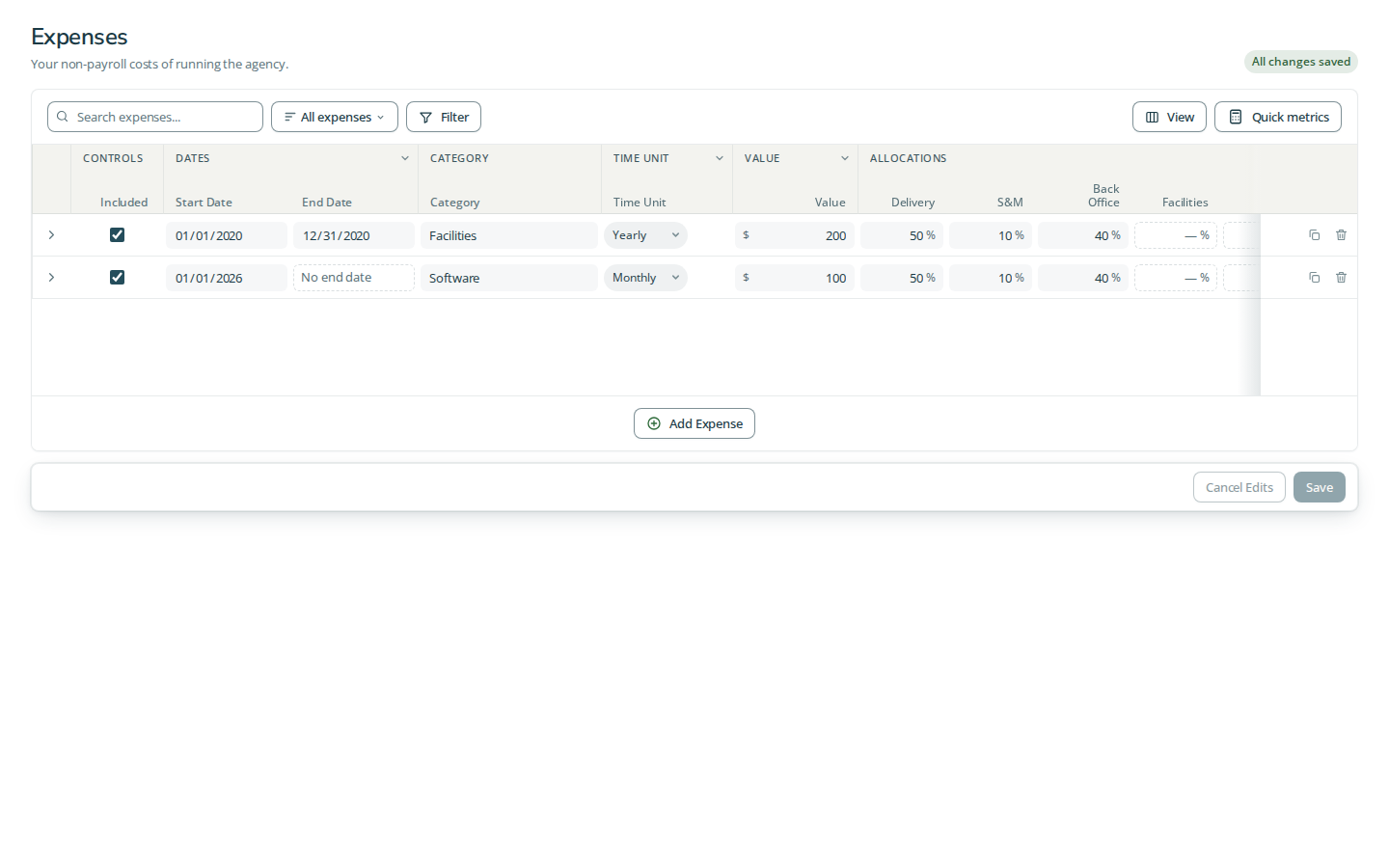Uncheck Included for the Software expense

click(117, 278)
